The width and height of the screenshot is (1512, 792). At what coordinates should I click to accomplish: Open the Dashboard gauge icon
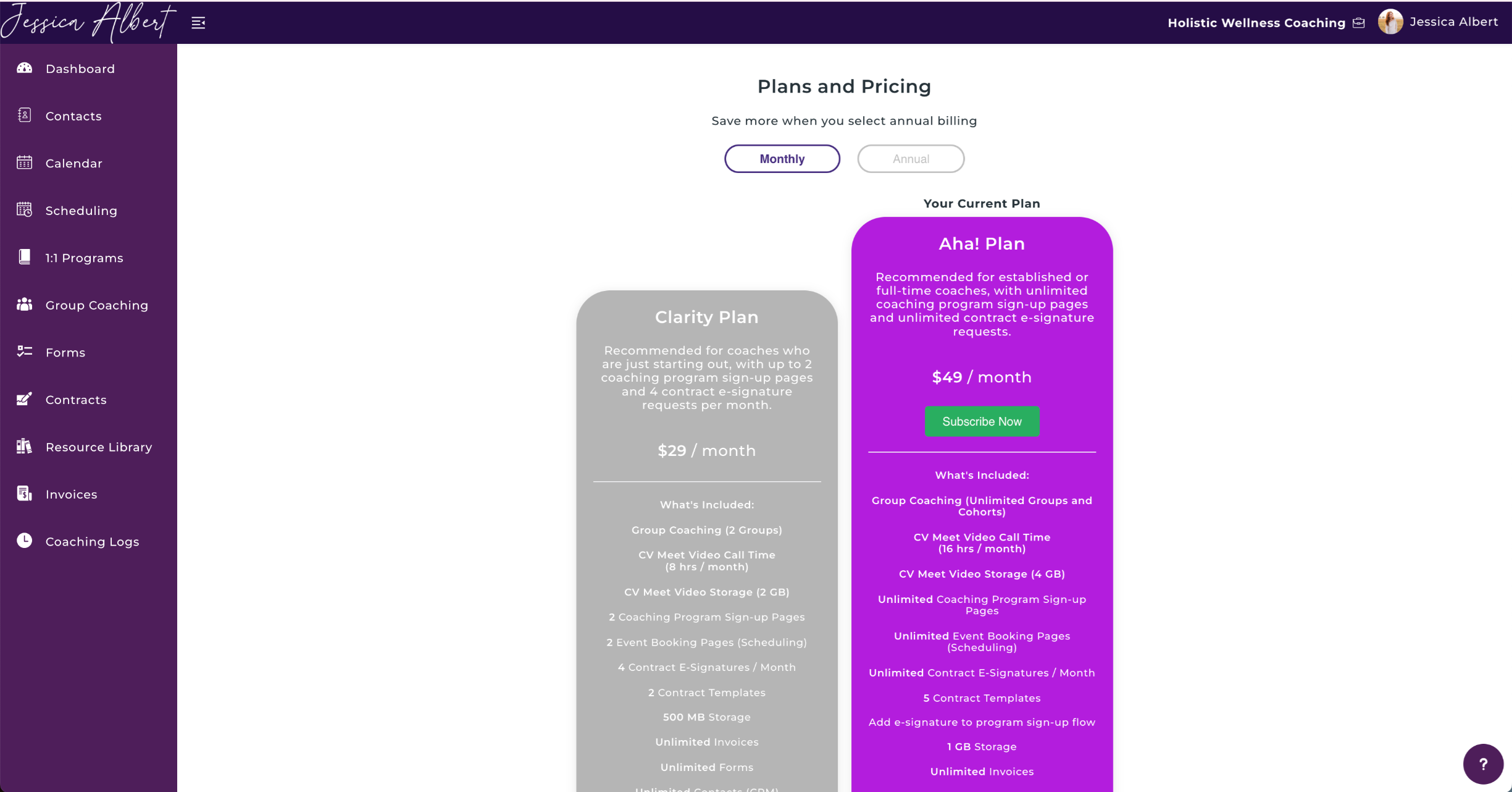tap(24, 68)
